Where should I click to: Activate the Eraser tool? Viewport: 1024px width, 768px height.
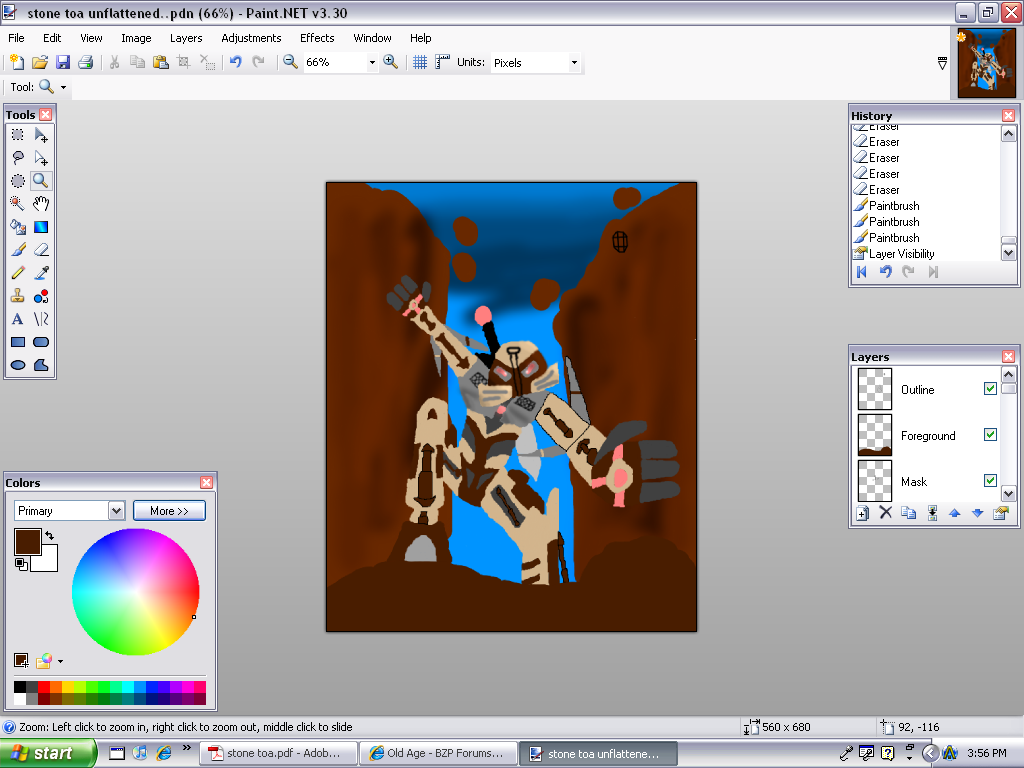point(41,249)
